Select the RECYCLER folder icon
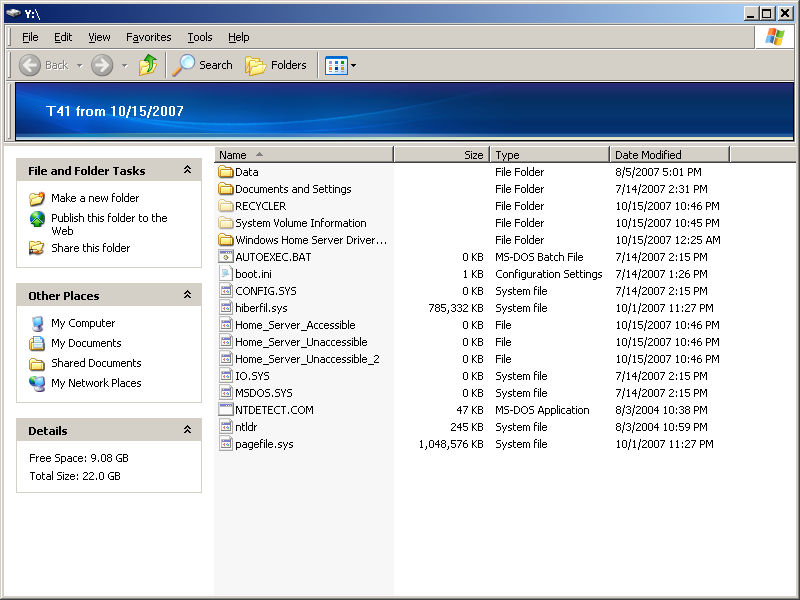800x600 pixels. [x=226, y=206]
